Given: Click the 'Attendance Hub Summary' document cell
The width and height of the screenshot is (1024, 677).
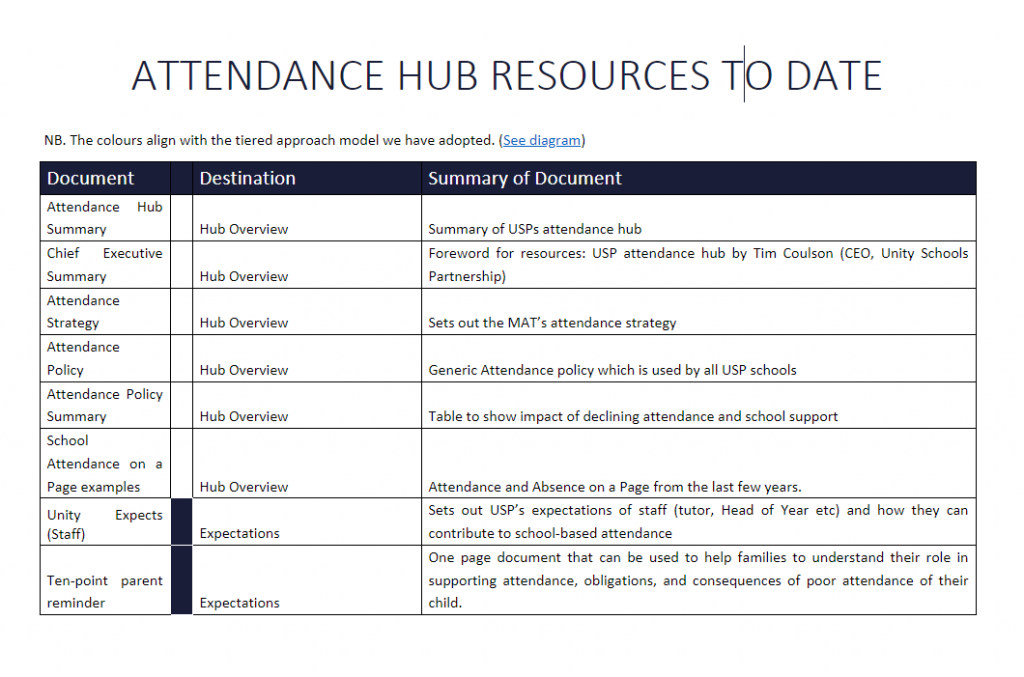Looking at the screenshot, I should [105, 218].
